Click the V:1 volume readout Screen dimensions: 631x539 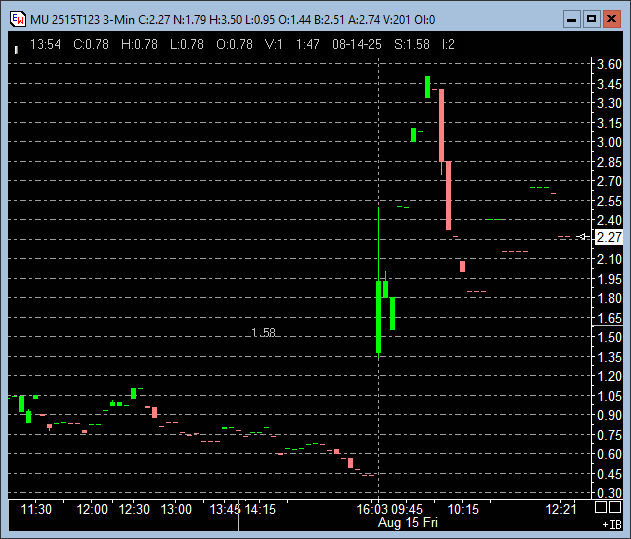point(274,44)
